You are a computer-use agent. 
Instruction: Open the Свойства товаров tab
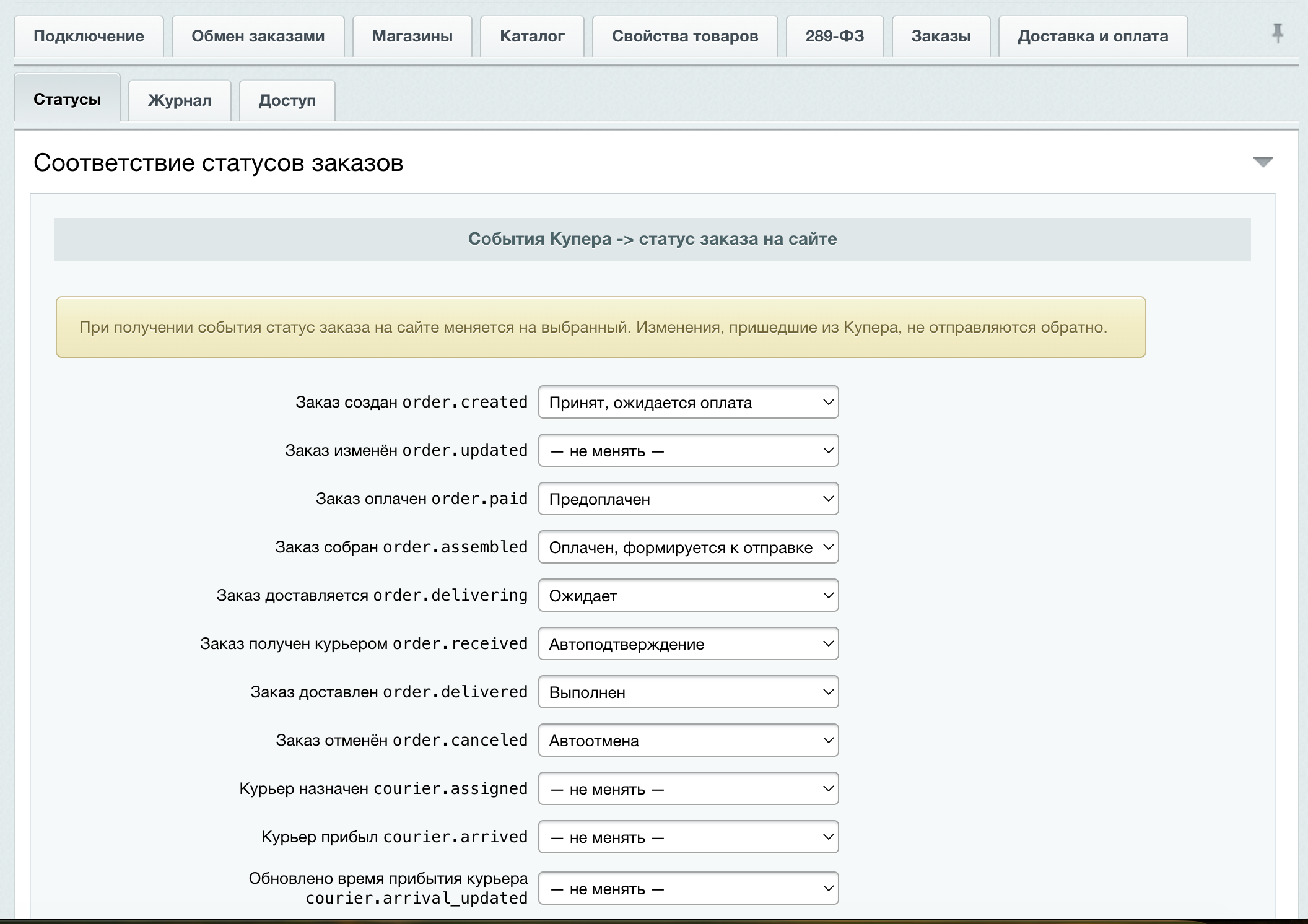[x=685, y=37]
